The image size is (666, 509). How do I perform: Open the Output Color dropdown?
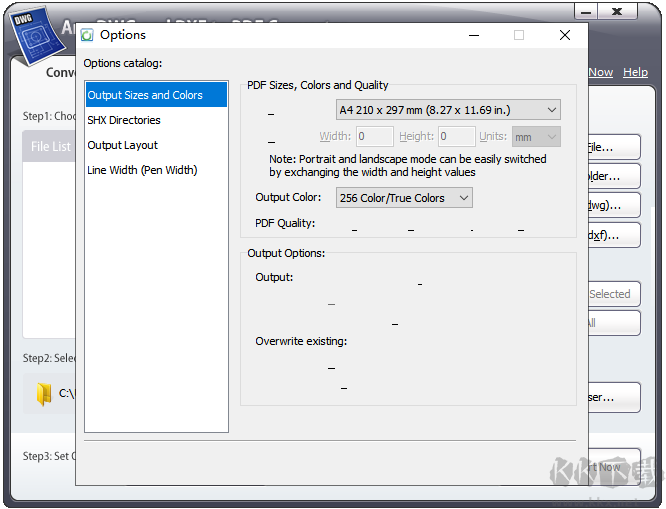(404, 198)
